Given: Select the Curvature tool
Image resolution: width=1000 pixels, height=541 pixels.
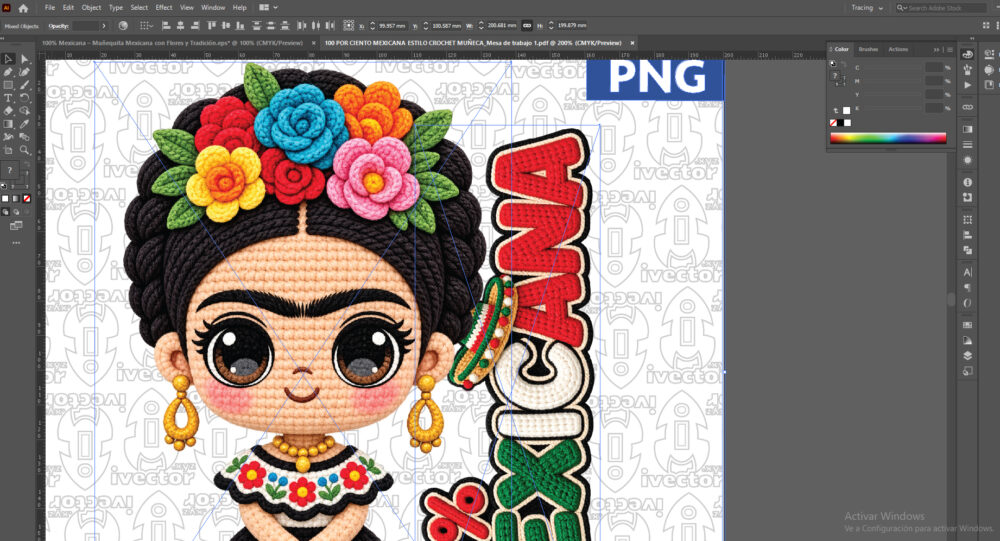Looking at the screenshot, I should click(24, 72).
